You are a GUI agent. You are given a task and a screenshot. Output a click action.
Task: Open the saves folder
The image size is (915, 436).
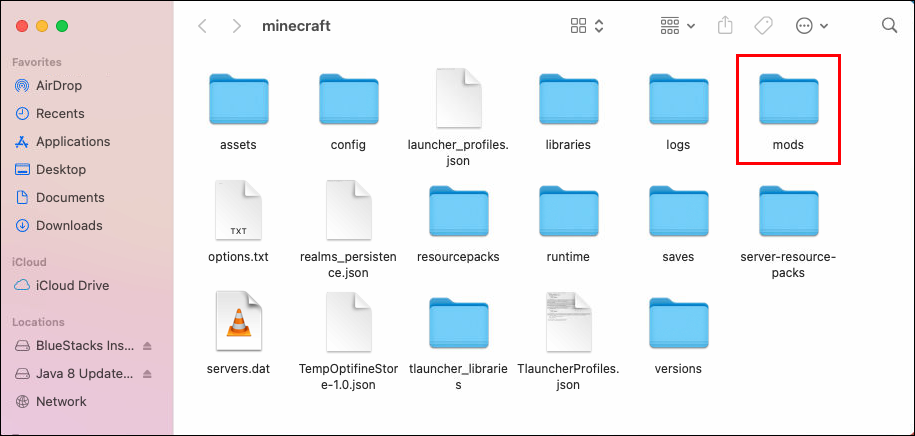coord(678,212)
